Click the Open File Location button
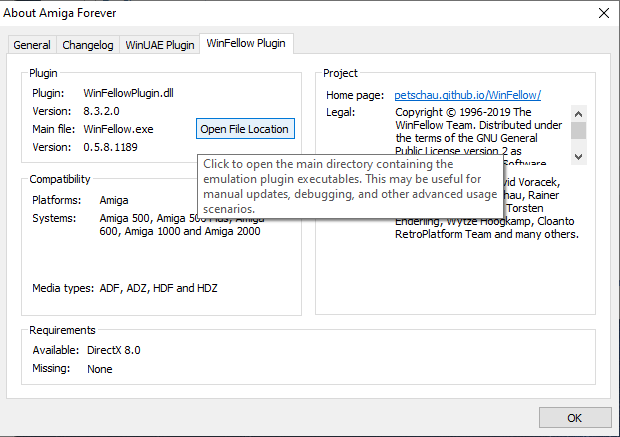Viewport: 620px width, 437px height. (245, 129)
